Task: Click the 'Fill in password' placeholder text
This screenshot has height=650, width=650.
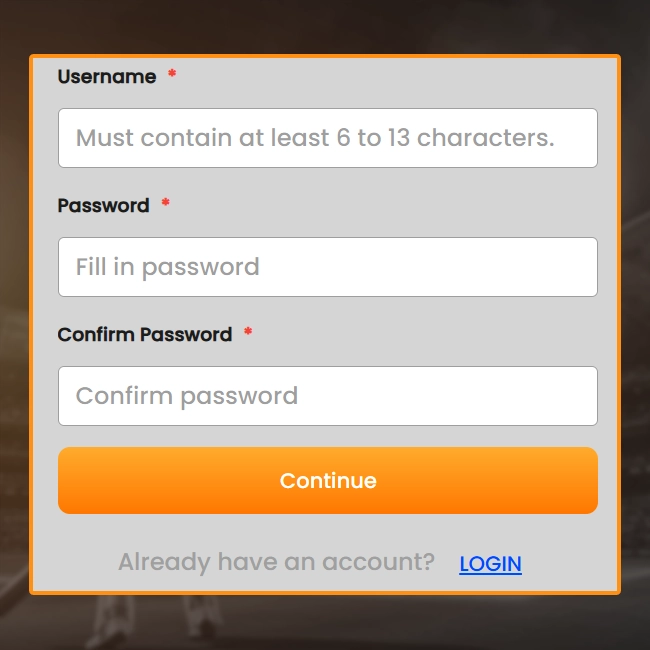Action: (168, 267)
